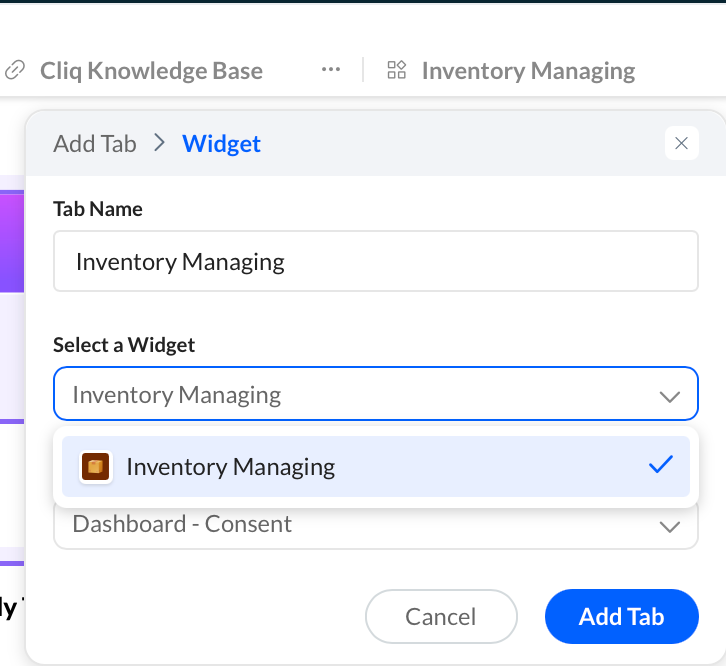Click the breadcrumb arrow after Add Tab
The height and width of the screenshot is (666, 726).
pos(159,143)
